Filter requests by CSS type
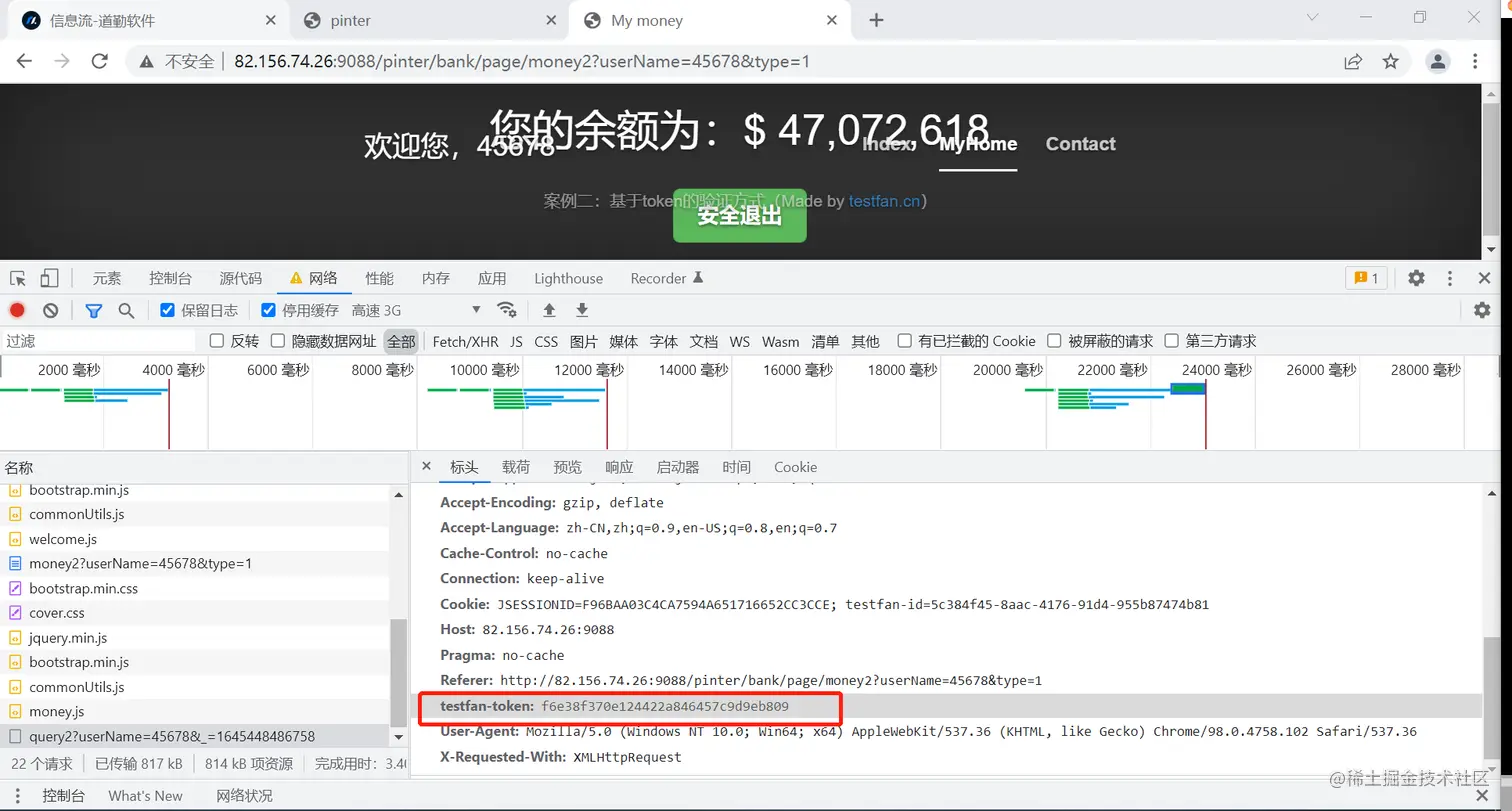 click(x=546, y=341)
